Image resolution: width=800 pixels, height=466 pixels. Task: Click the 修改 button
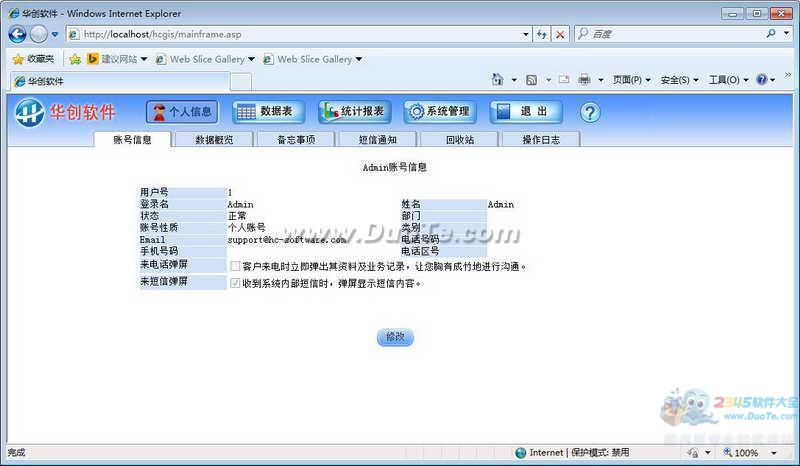tap(395, 337)
